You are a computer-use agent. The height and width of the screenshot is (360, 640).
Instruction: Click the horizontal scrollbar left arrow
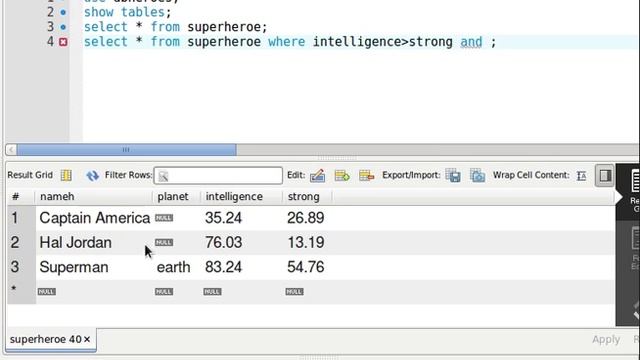pyautogui.click(x=11, y=150)
